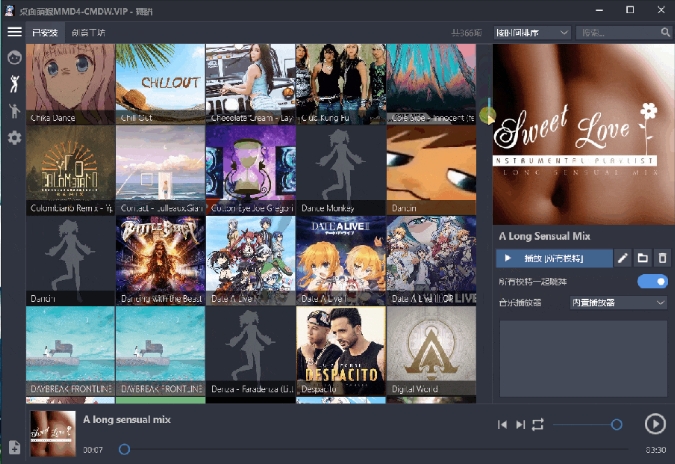
Task: Adjust the volume slider knob
Action: pos(616,425)
